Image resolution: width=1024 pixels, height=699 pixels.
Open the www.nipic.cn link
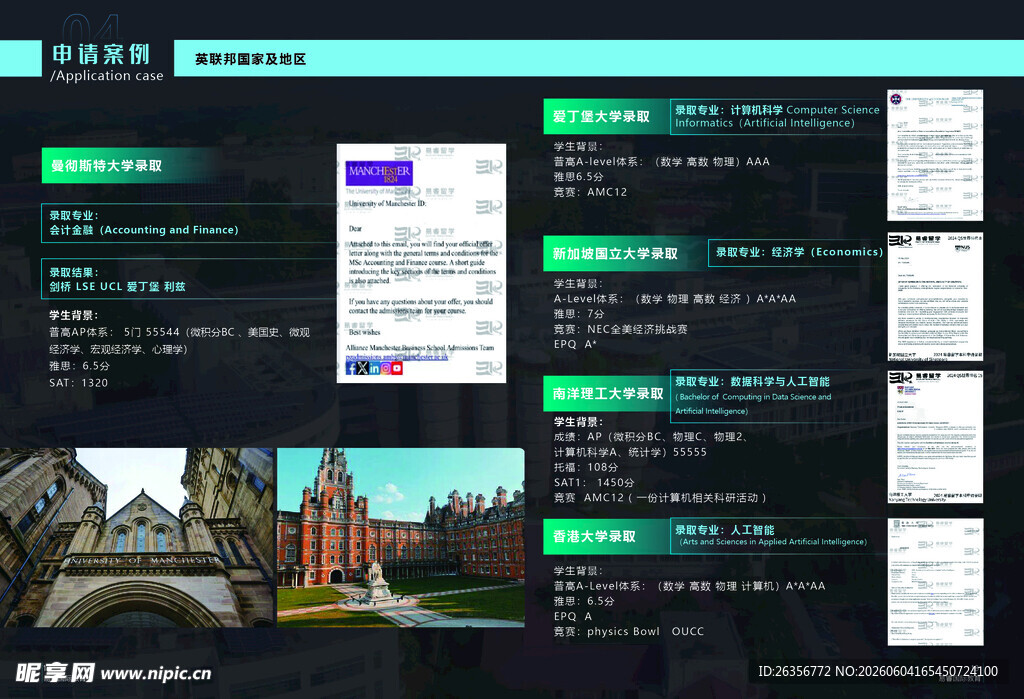(x=156, y=674)
